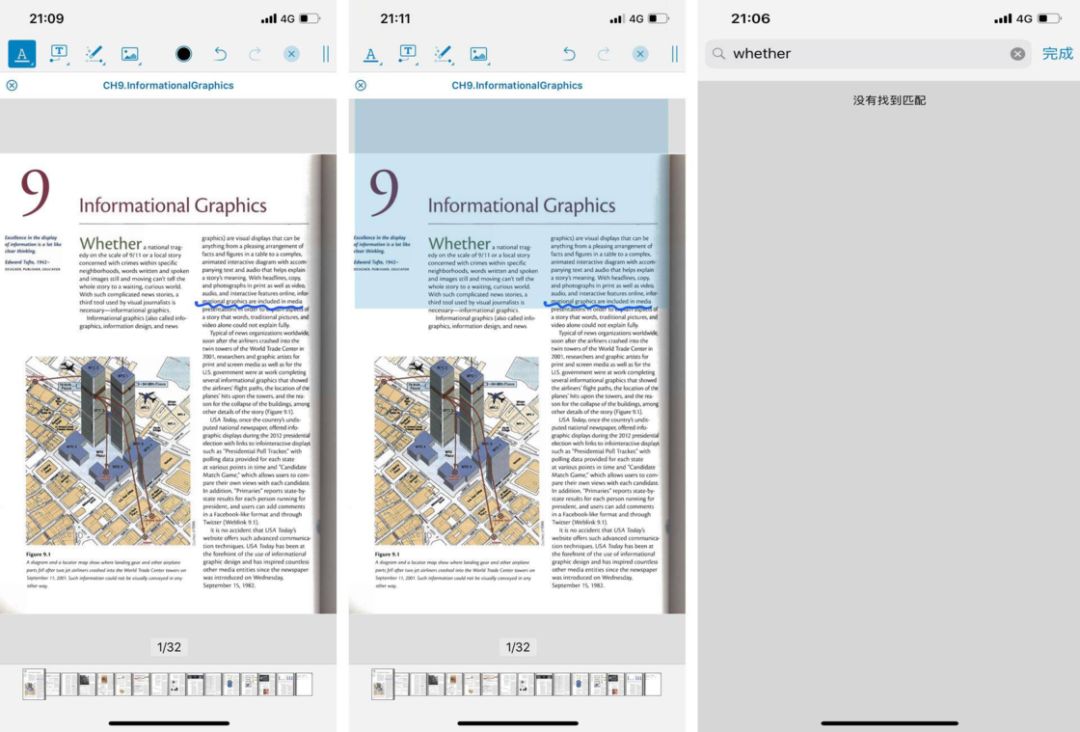Tap the redo arrow in the 21:09 screen
1080x732 pixels.
[255, 54]
